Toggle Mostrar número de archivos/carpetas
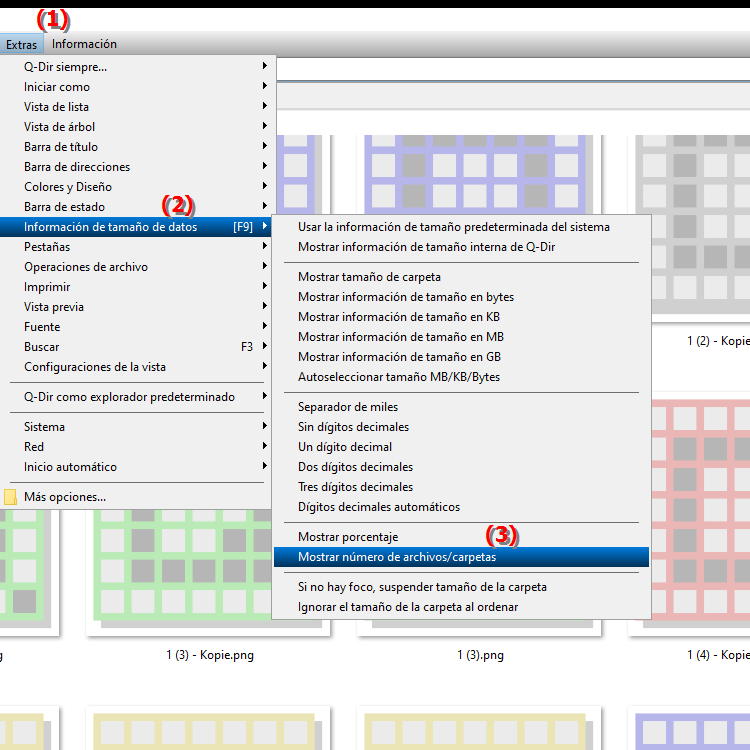 coord(461,557)
